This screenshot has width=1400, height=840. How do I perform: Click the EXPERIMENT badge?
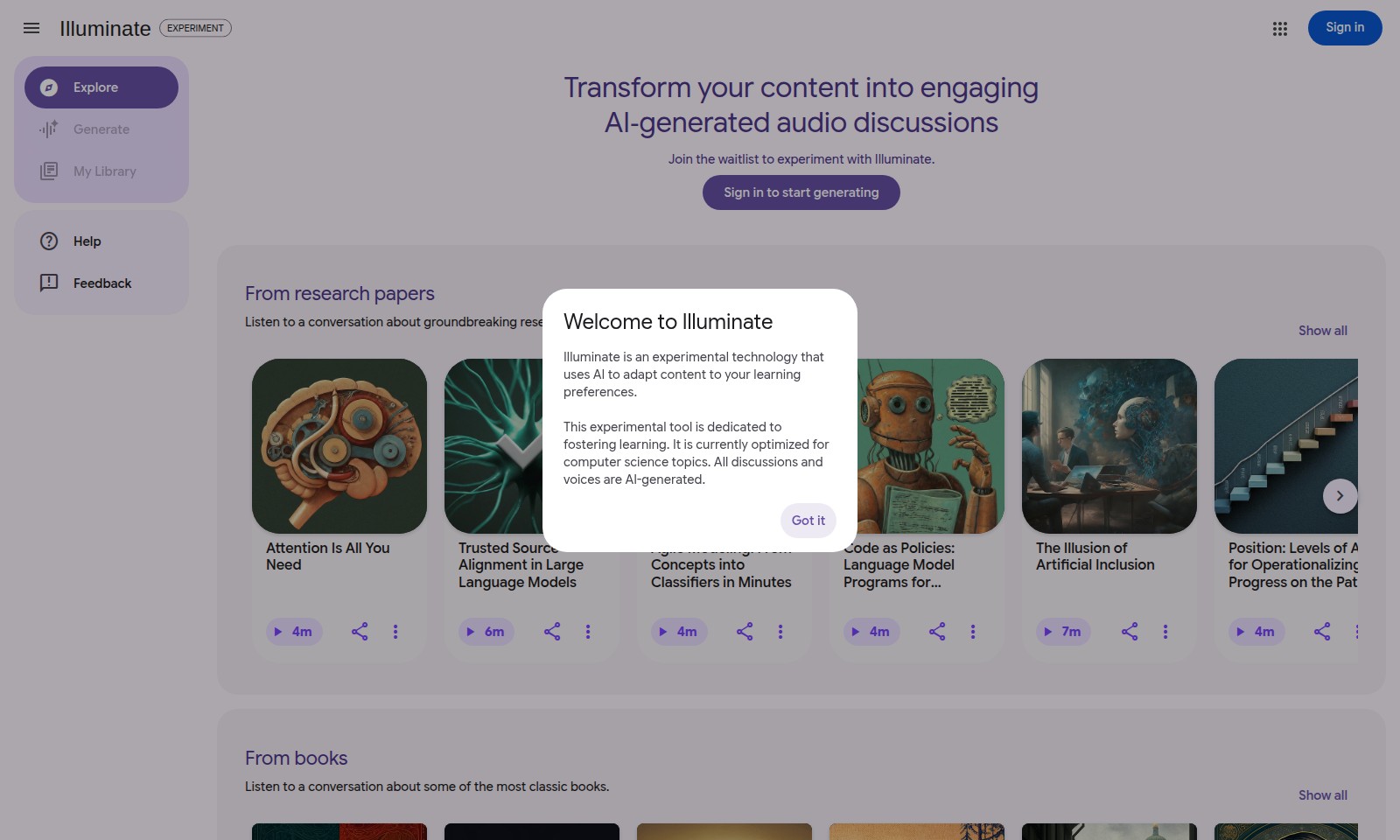click(195, 28)
